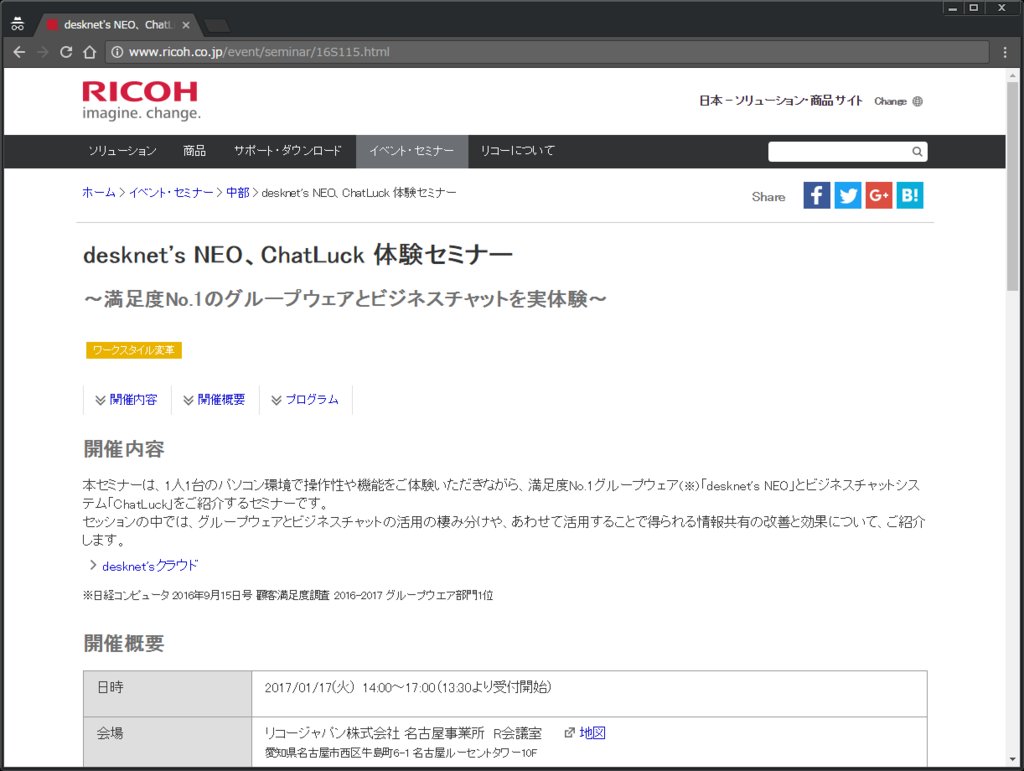This screenshot has width=1024, height=771.
Task: Open the 地図 map link
Action: [x=592, y=733]
